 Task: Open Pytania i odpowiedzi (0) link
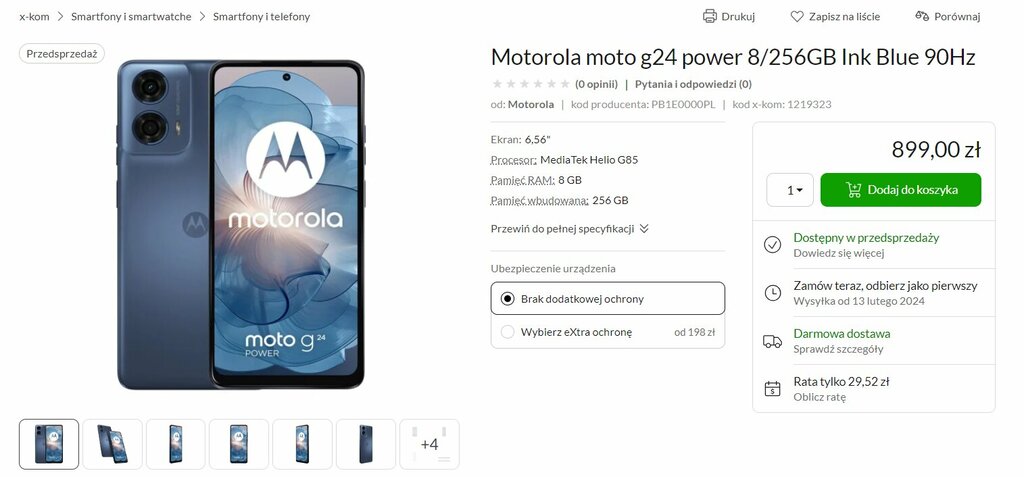point(693,84)
